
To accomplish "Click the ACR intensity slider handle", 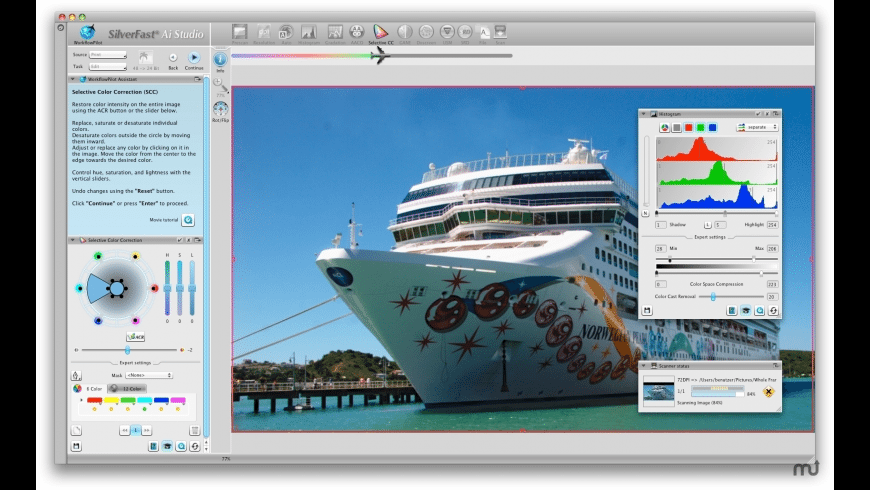I will point(128,350).
